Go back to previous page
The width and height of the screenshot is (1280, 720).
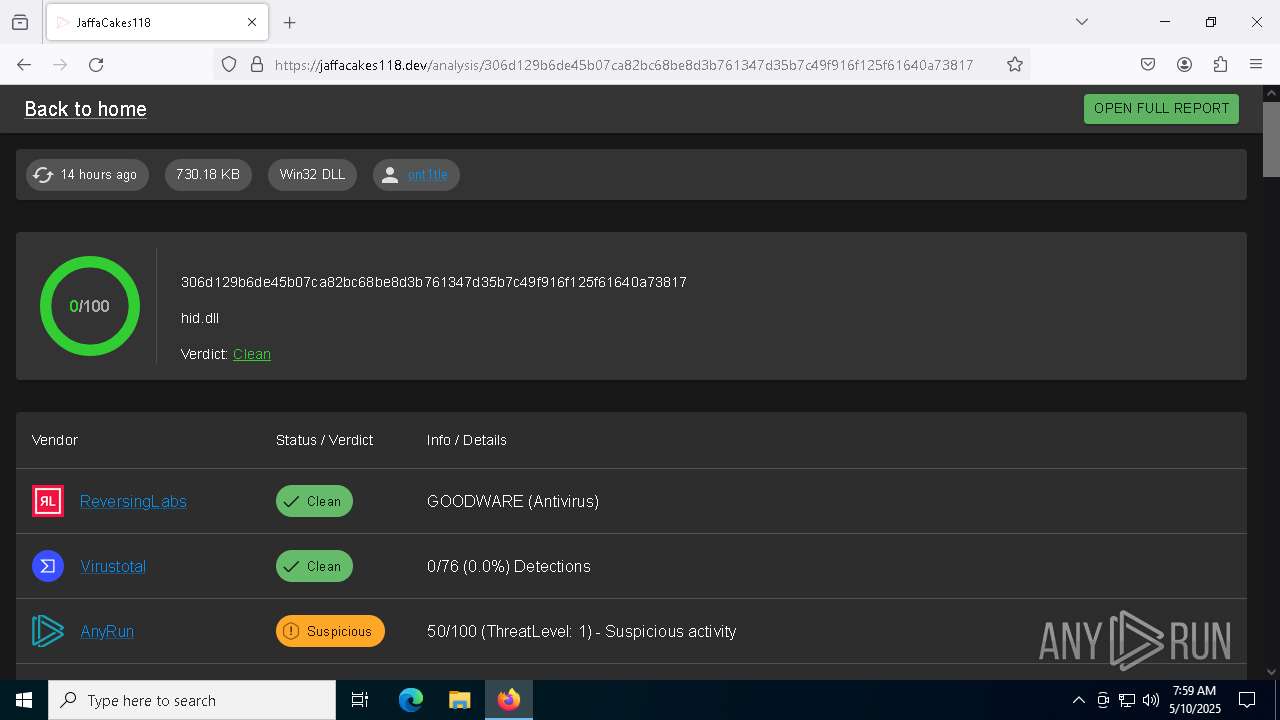[x=24, y=64]
